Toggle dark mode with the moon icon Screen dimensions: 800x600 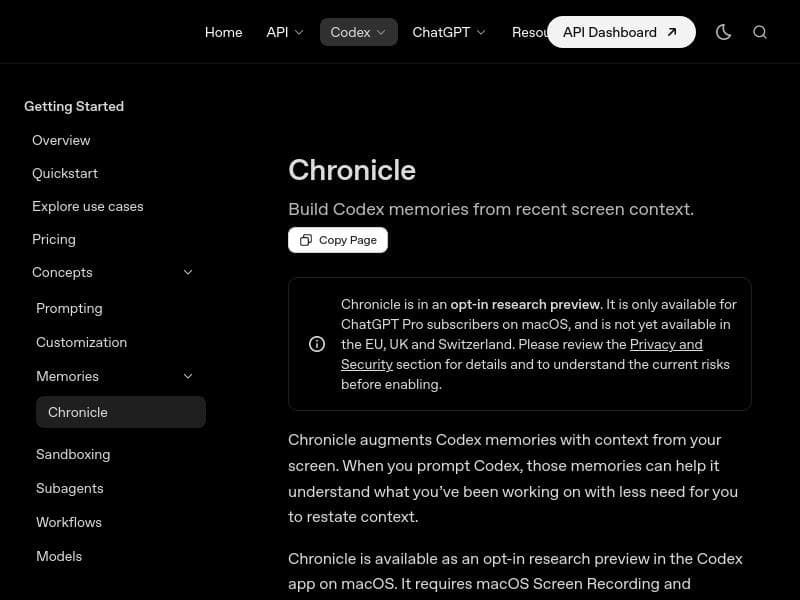(723, 32)
